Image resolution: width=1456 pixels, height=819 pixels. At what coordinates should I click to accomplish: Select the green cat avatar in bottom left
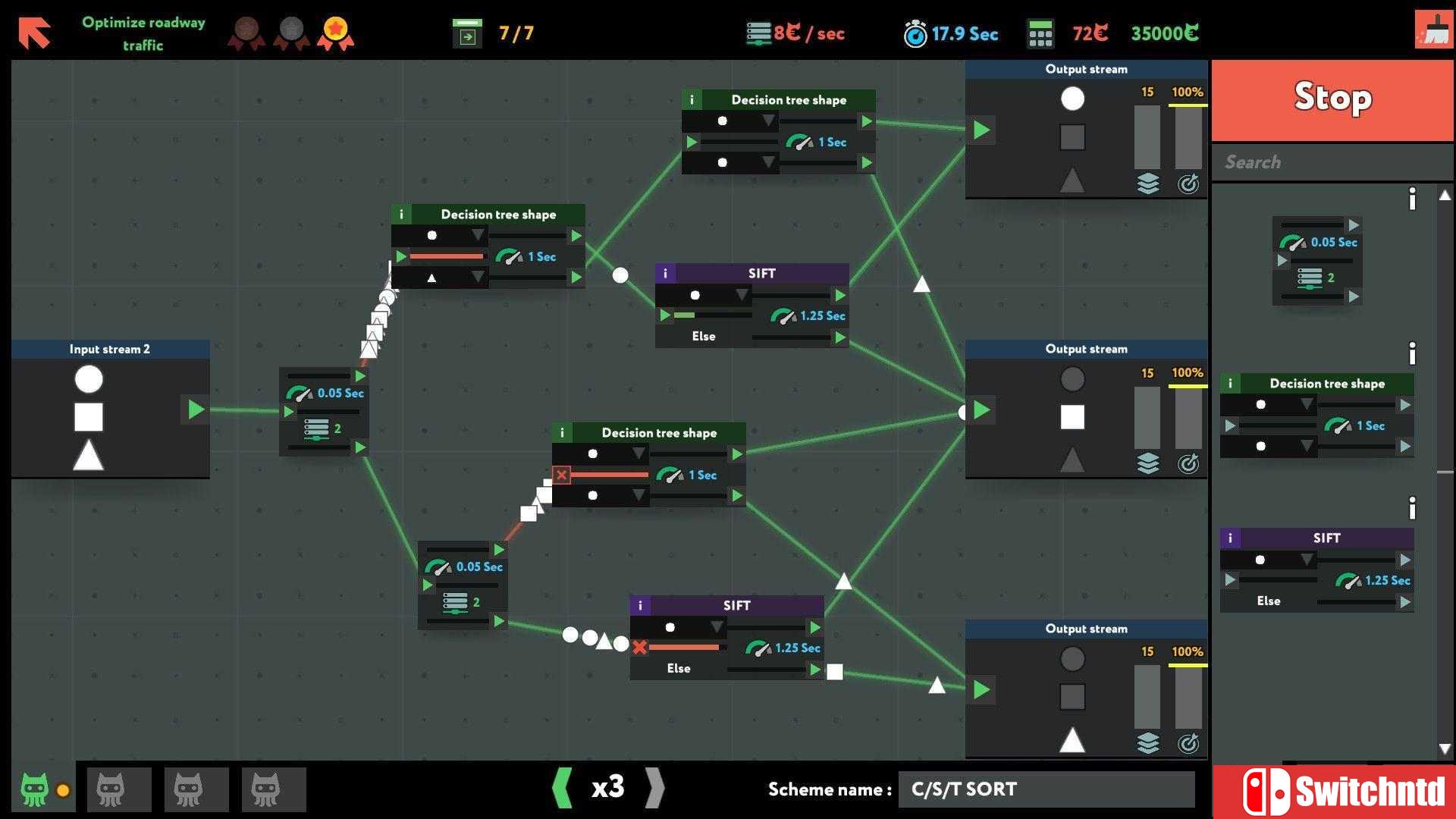pos(36,789)
